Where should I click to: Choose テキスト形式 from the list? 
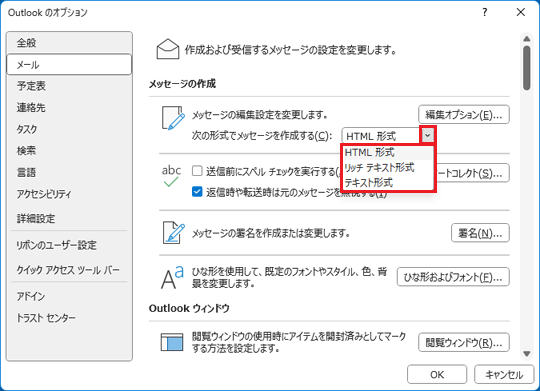pyautogui.click(x=387, y=182)
